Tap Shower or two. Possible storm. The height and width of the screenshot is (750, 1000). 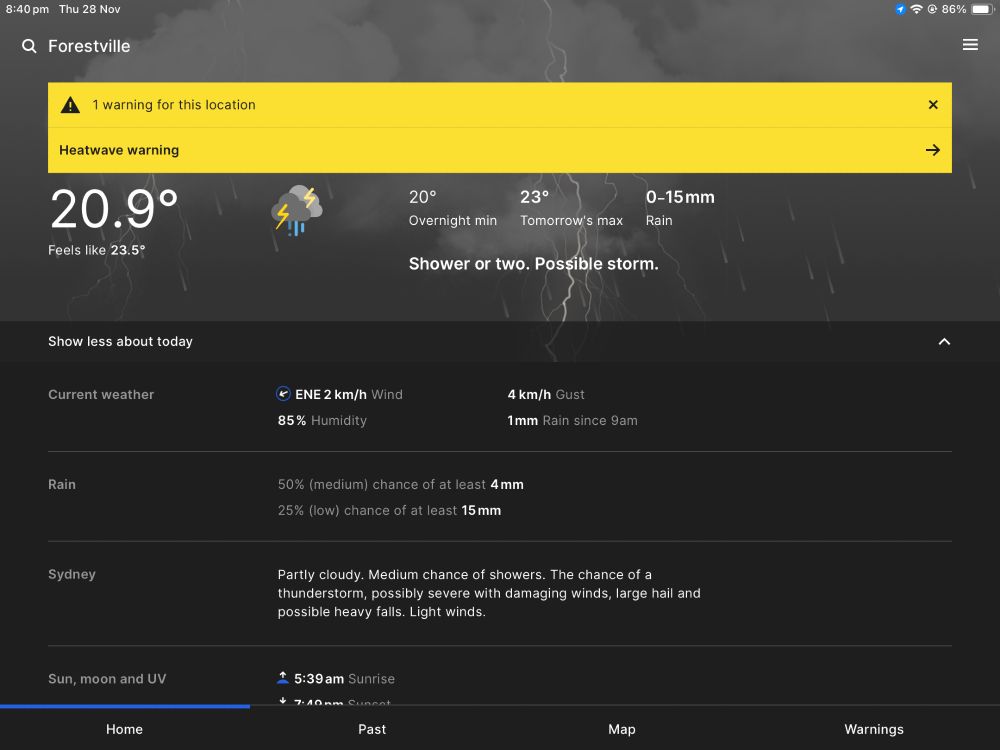[x=534, y=264]
